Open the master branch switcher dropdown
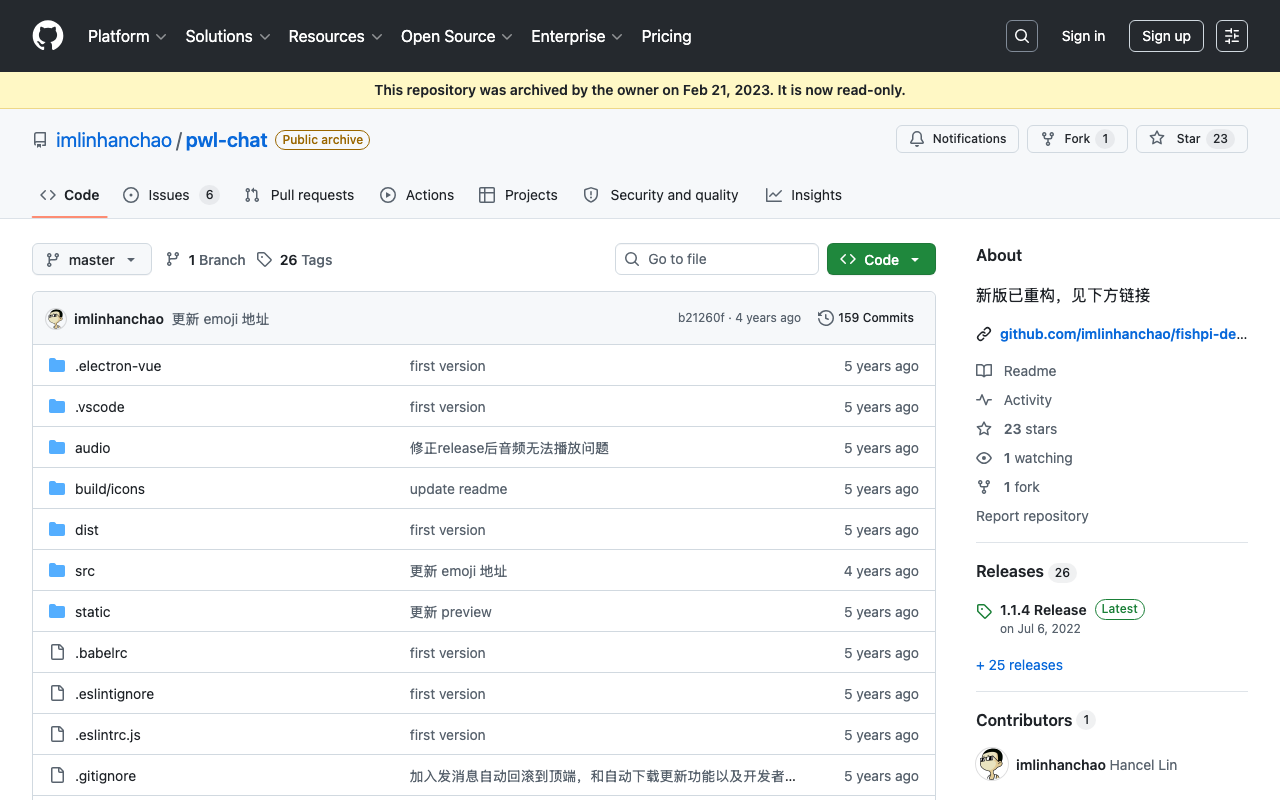The height and width of the screenshot is (800, 1280). [92, 259]
